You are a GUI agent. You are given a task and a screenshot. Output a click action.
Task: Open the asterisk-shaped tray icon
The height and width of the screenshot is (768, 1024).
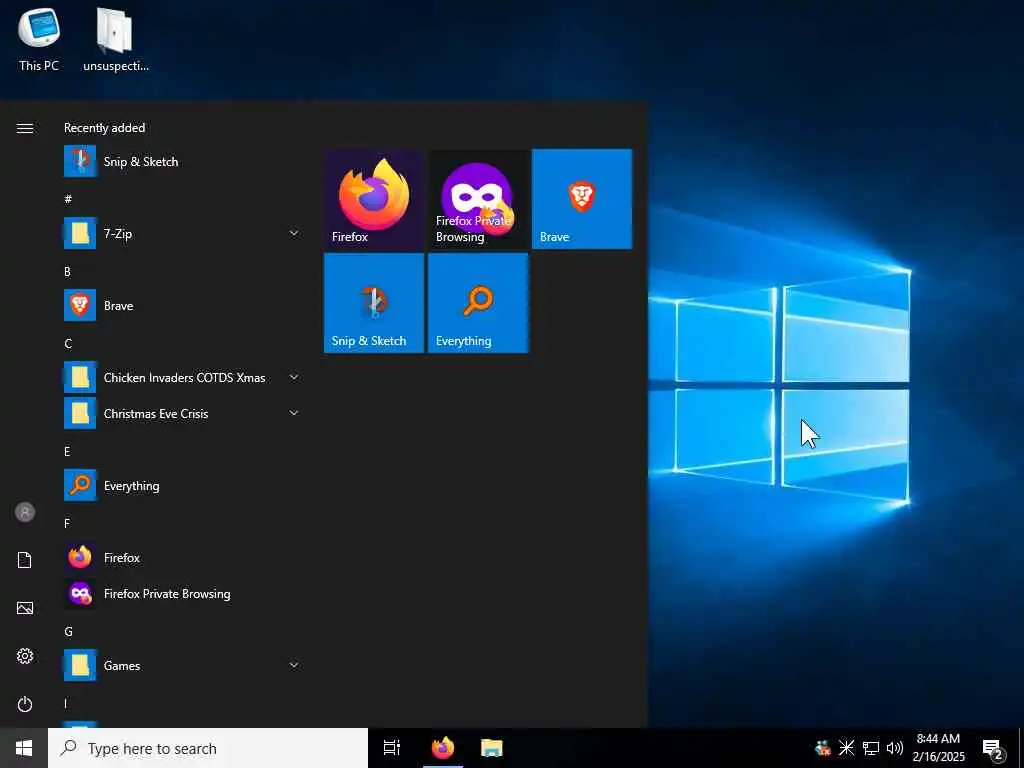click(x=846, y=748)
